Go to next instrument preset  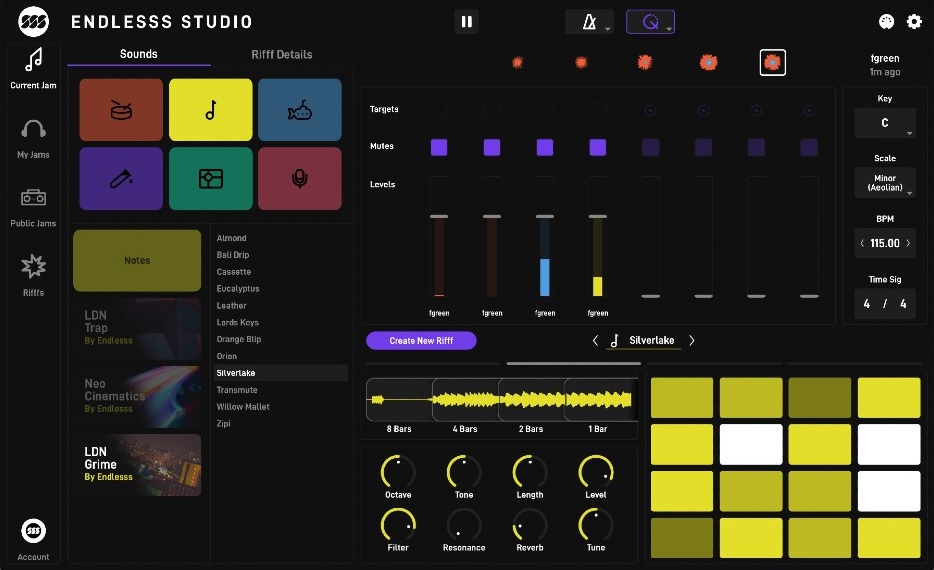692,340
